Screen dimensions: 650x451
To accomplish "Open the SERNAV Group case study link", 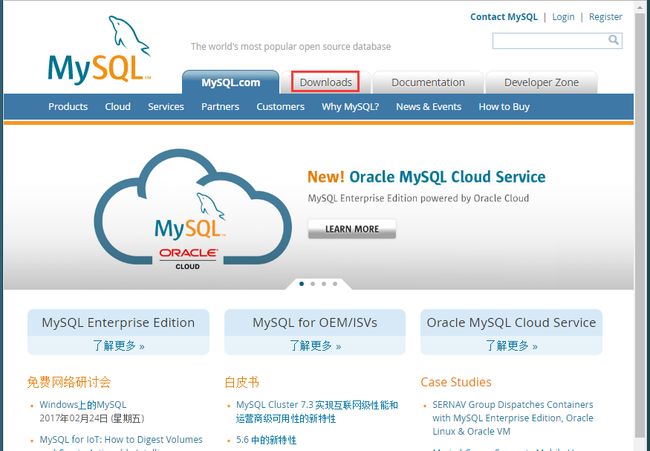I will point(513,418).
